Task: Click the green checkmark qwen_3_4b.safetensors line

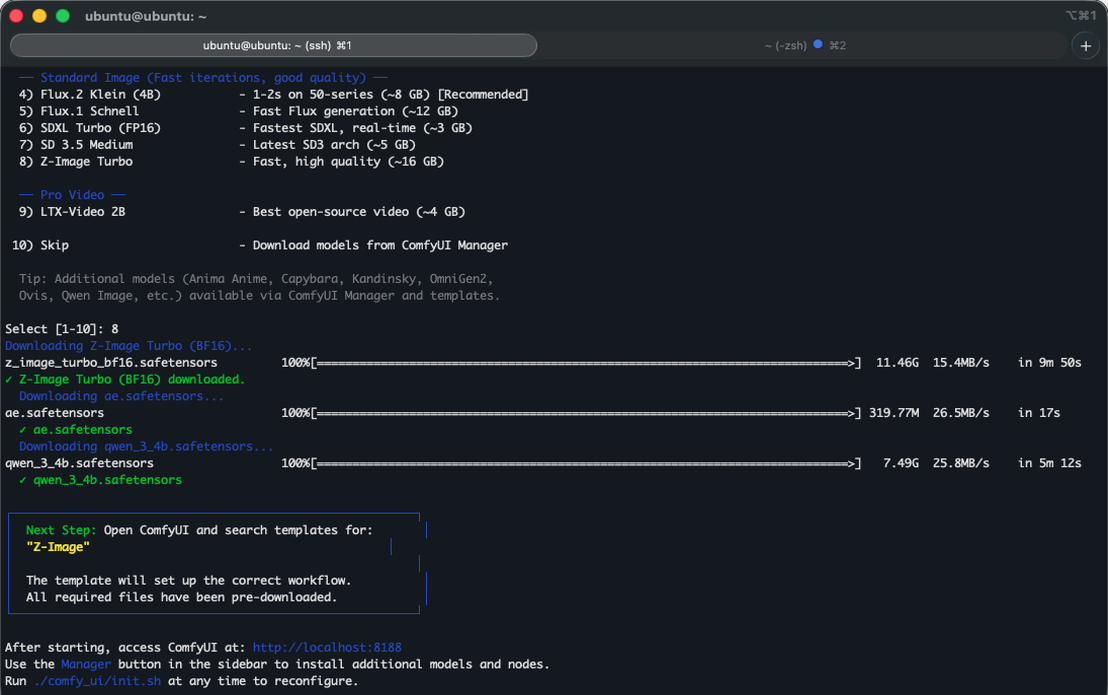Action: (x=100, y=480)
